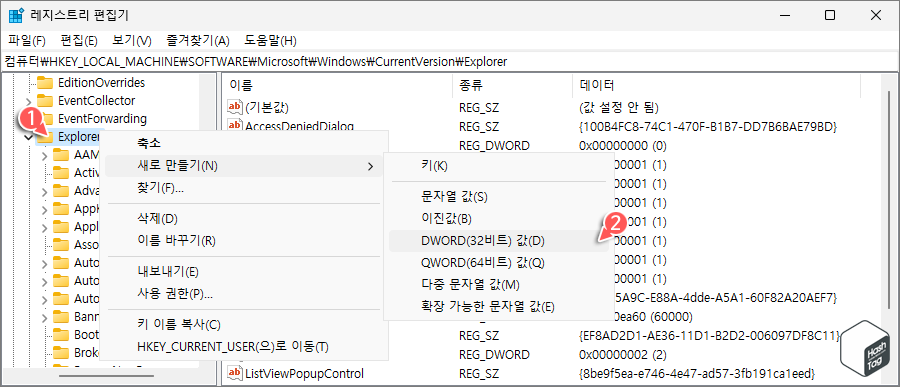Select the EventForwarding key name
This screenshot has height=387, width=900.
(102, 119)
